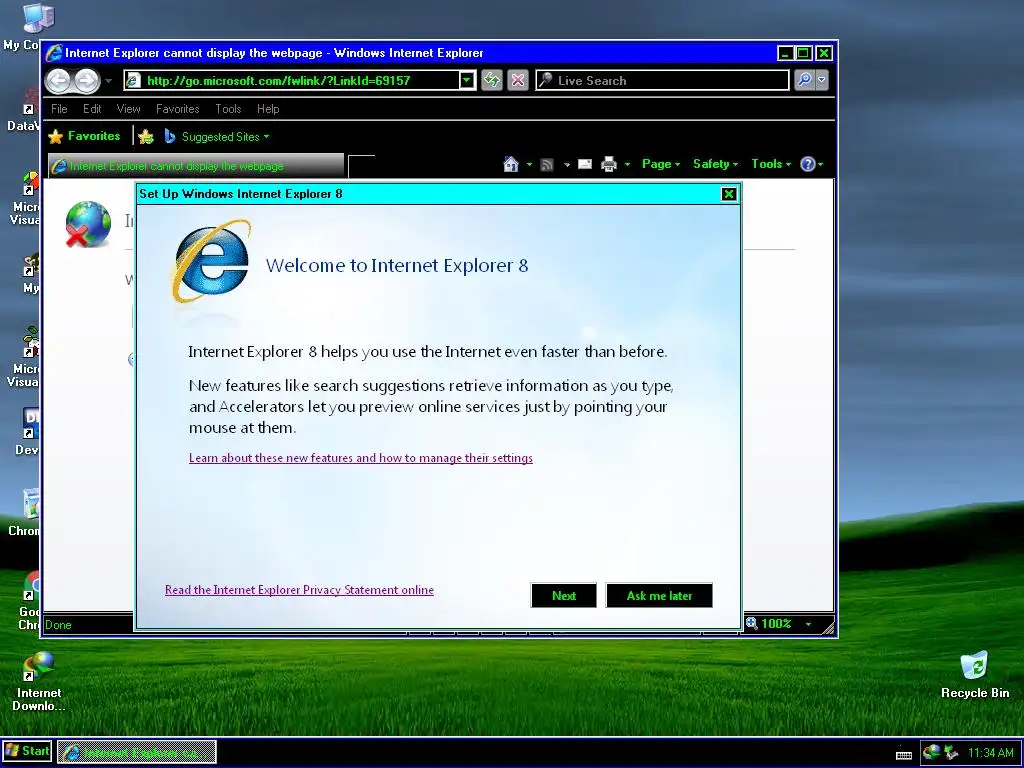Click the Favorites star button
Image resolution: width=1024 pixels, height=768 pixels.
click(84, 136)
